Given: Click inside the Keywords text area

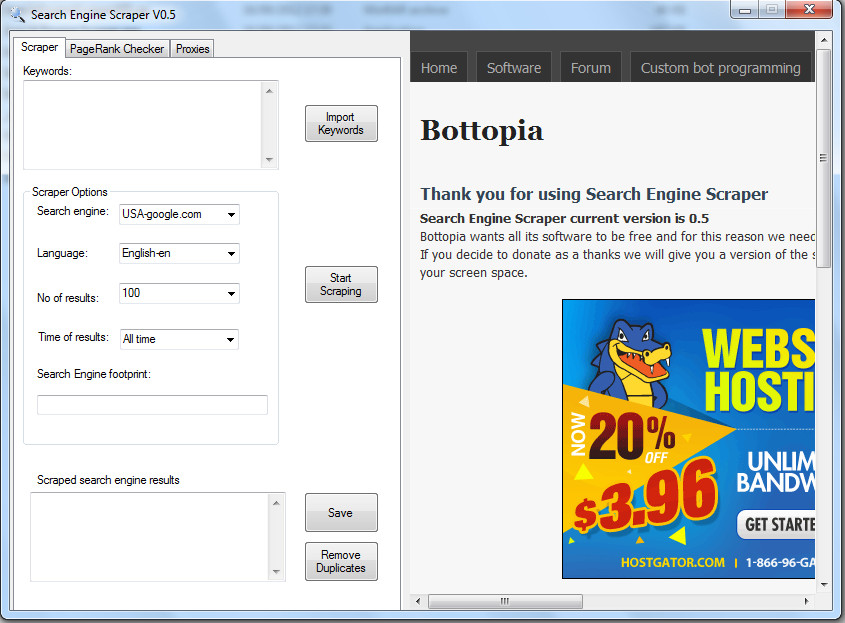Looking at the screenshot, I should pyautogui.click(x=142, y=125).
